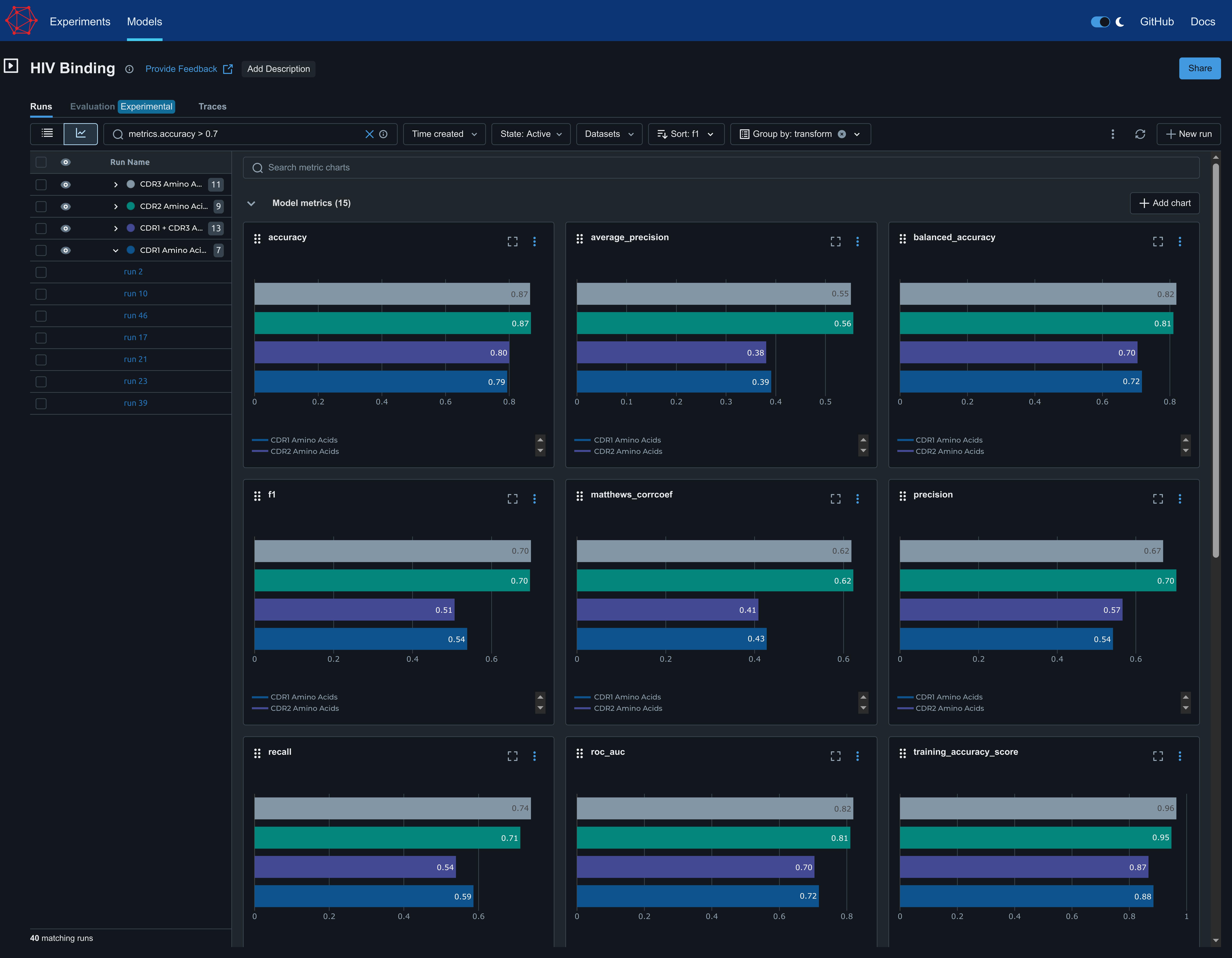Toggle visibility of all runs header eye
This screenshot has width=1232, height=958.
point(65,162)
